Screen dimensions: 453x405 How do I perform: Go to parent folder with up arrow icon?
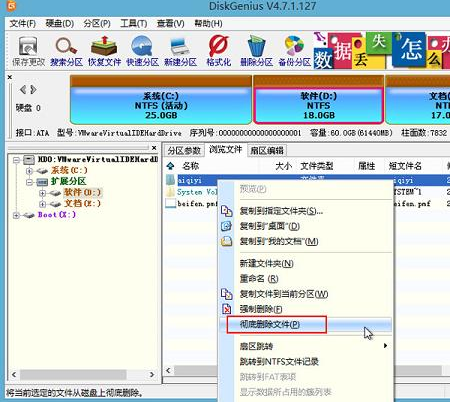tap(170, 166)
